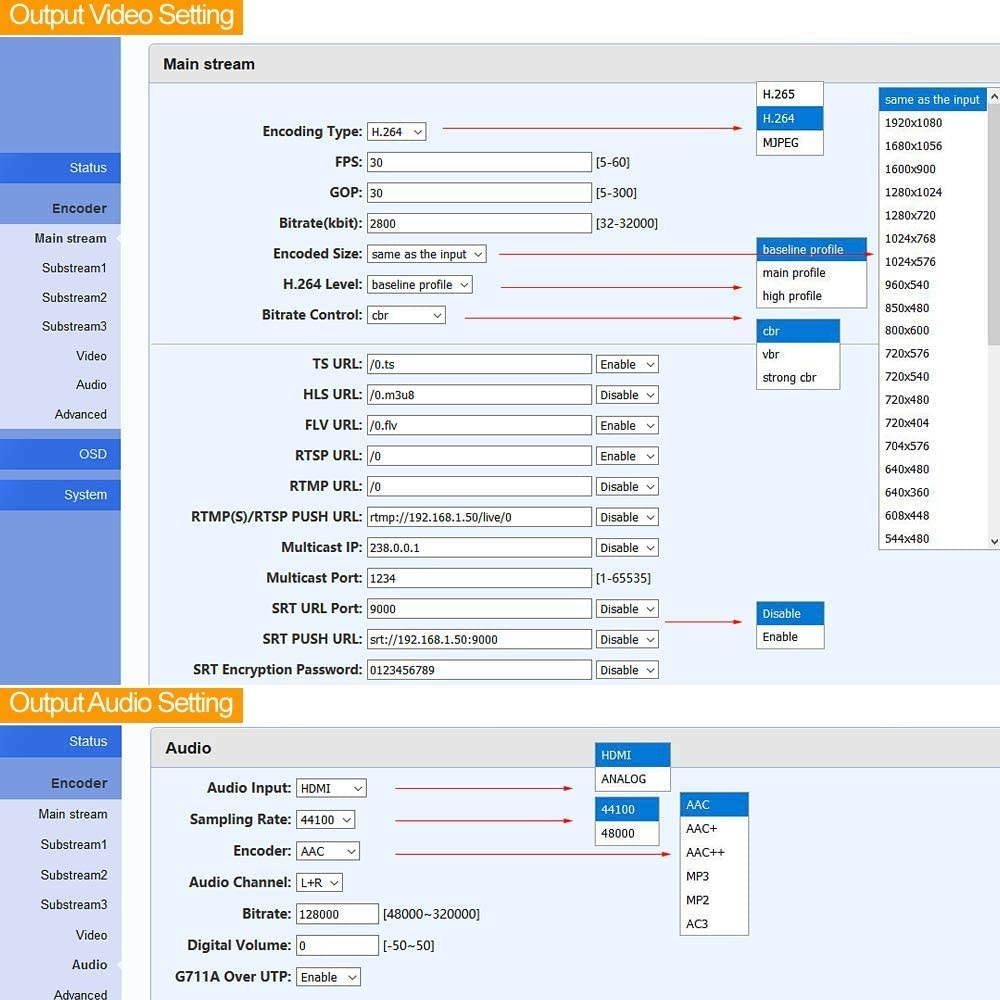Toggle the SRT Encryption Password enable selector
This screenshot has width=1000, height=1000.
point(627,670)
